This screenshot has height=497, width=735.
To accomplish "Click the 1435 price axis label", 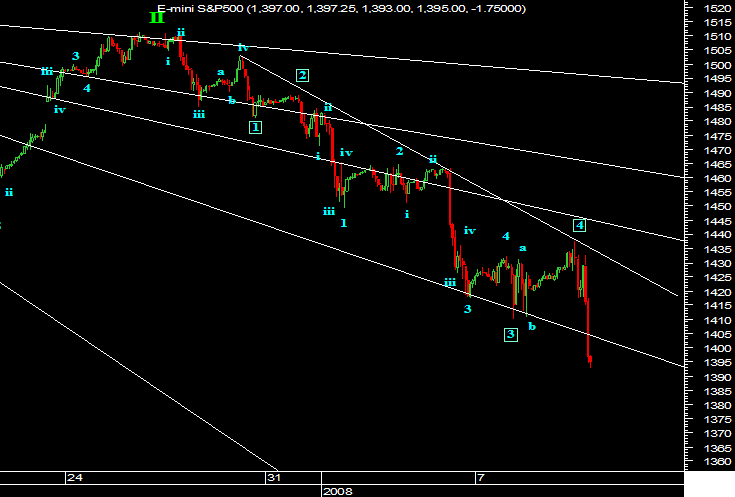I will pos(717,249).
